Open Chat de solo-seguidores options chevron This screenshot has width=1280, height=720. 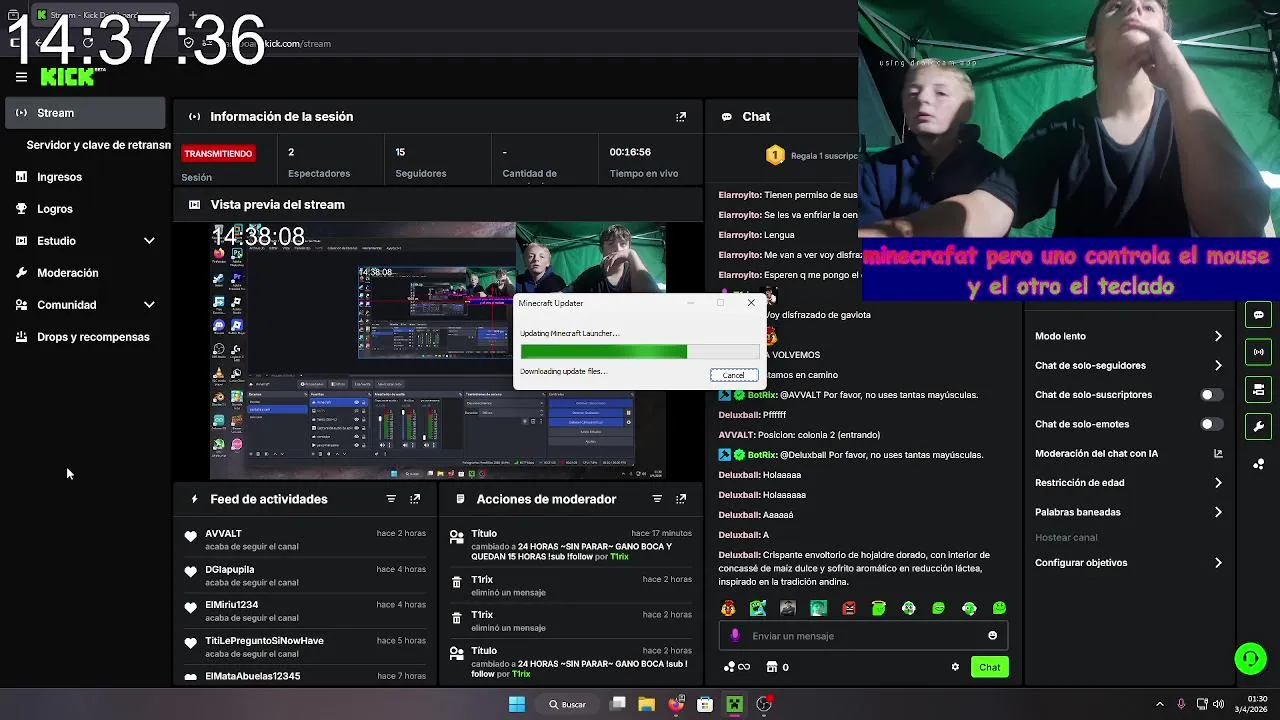point(1218,366)
